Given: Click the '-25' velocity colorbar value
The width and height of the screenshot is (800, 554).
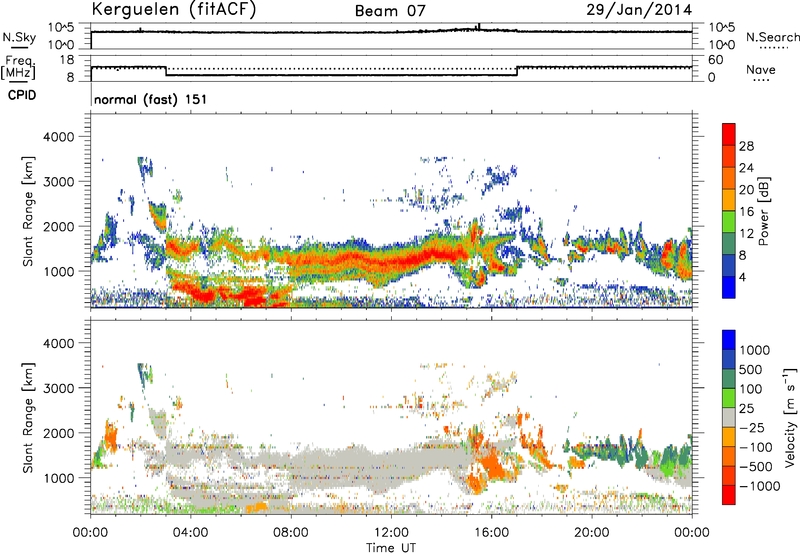Looking at the screenshot, I should (752, 427).
